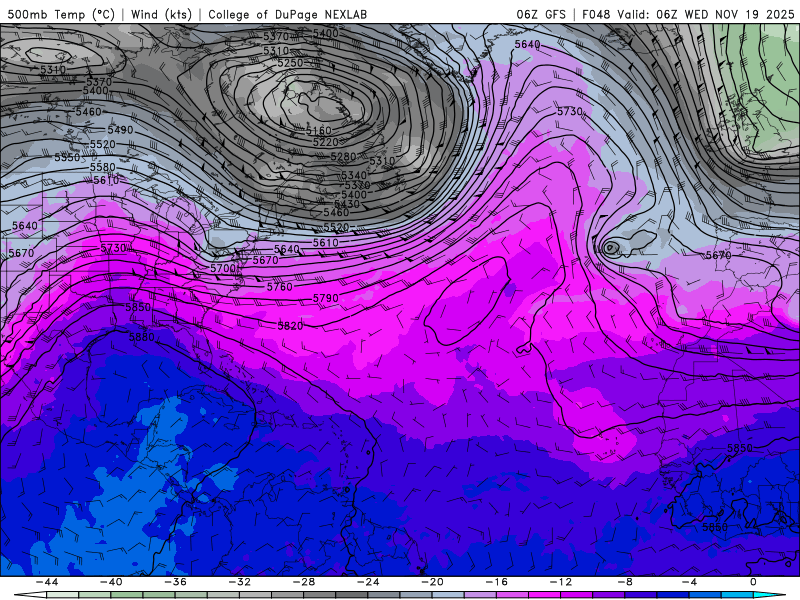The height and width of the screenshot is (600, 800).
Task: Click the 5160 contour label at low center
Action: (318, 131)
